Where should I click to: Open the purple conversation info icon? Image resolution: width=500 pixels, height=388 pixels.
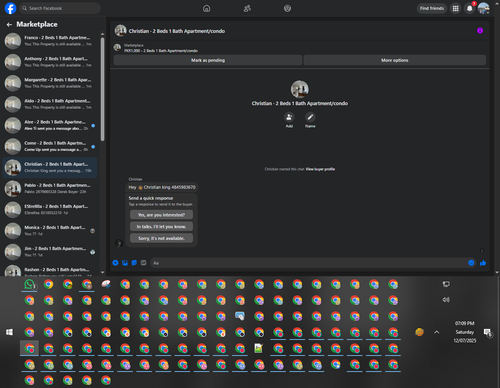480,31
